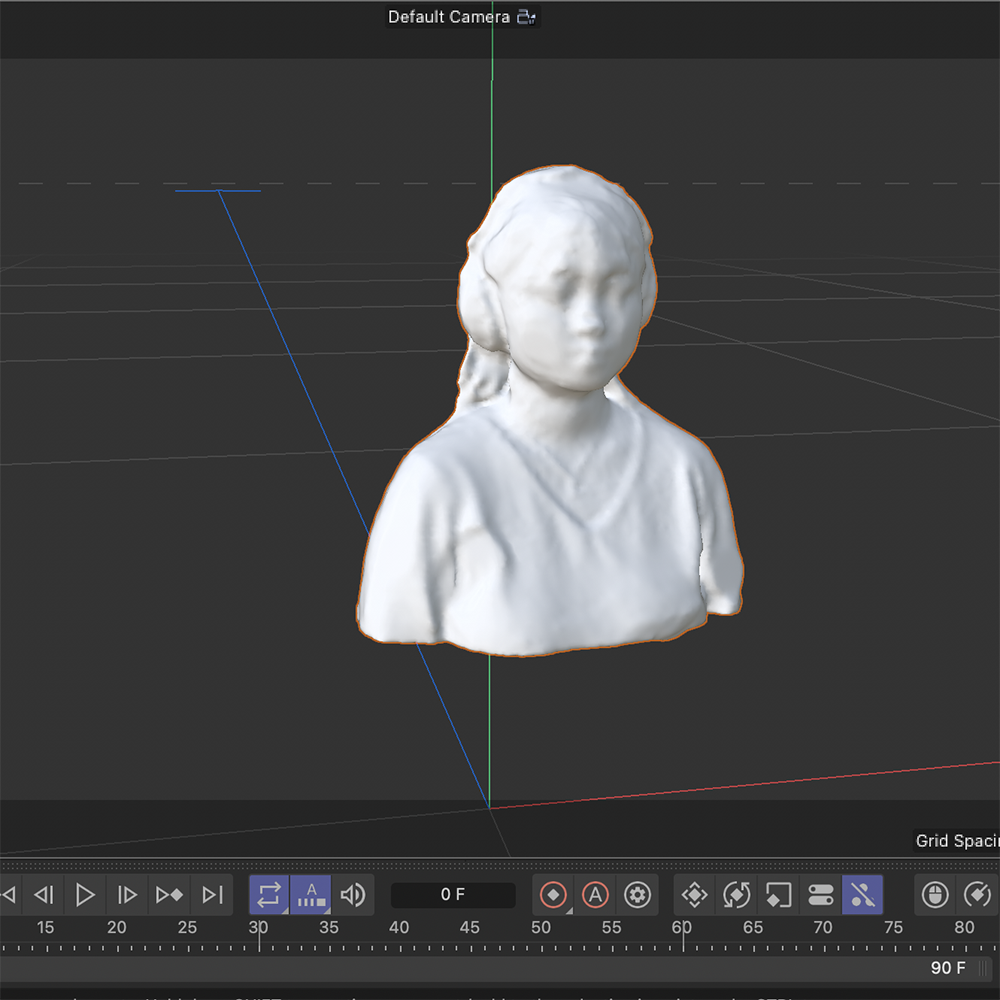Open the Keyframe Selection settings gear
The height and width of the screenshot is (1000, 1000).
(637, 895)
